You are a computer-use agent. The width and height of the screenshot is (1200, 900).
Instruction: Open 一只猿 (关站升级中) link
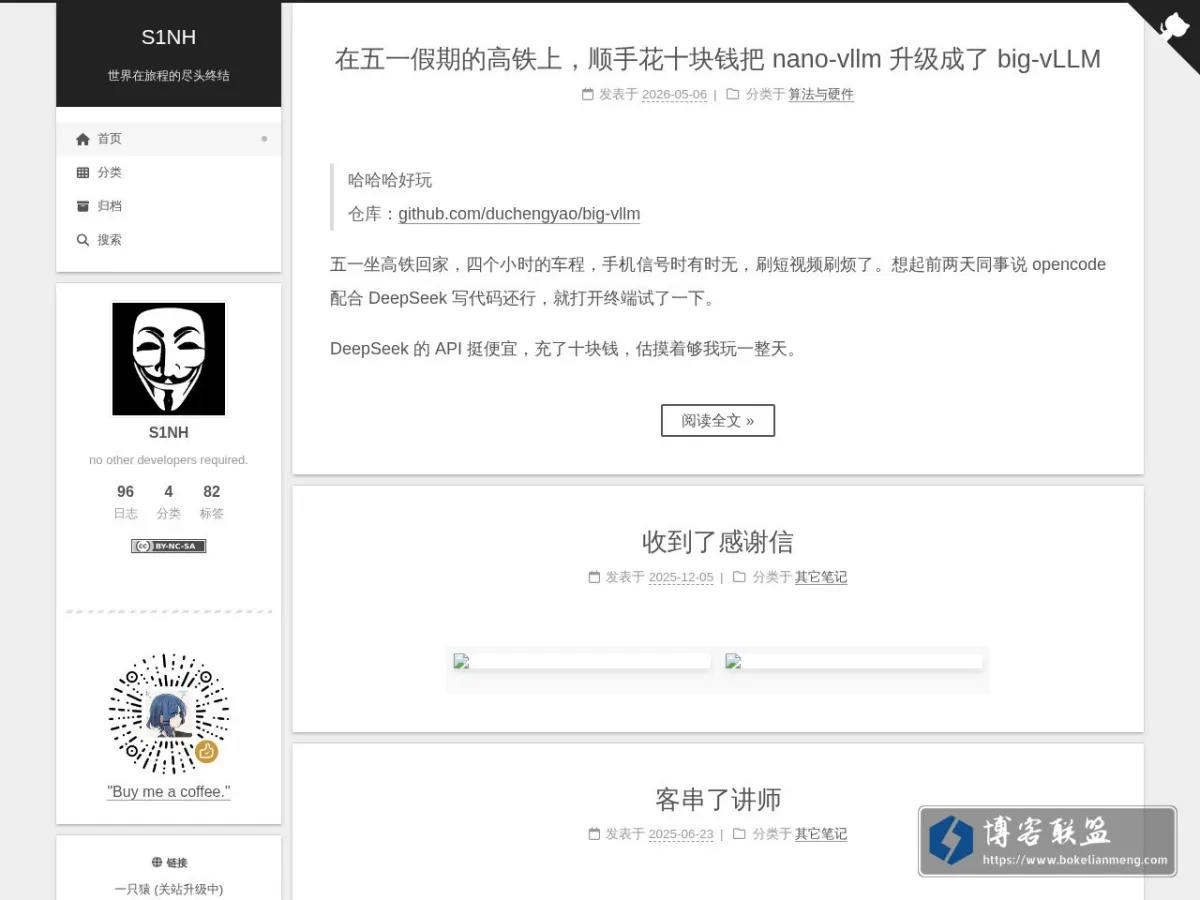tap(168, 889)
